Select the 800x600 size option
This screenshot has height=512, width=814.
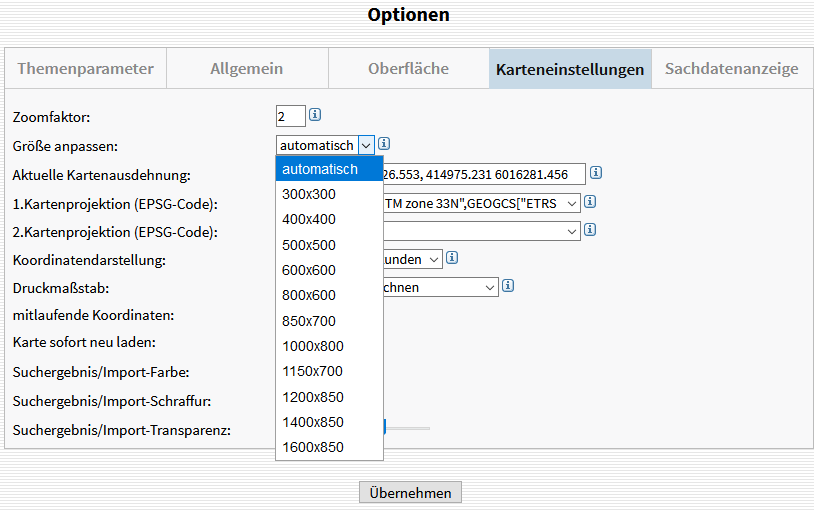coord(309,295)
